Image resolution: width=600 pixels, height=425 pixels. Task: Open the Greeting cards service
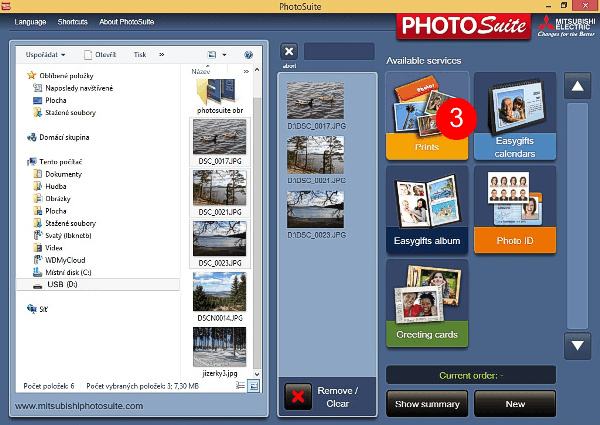click(427, 303)
